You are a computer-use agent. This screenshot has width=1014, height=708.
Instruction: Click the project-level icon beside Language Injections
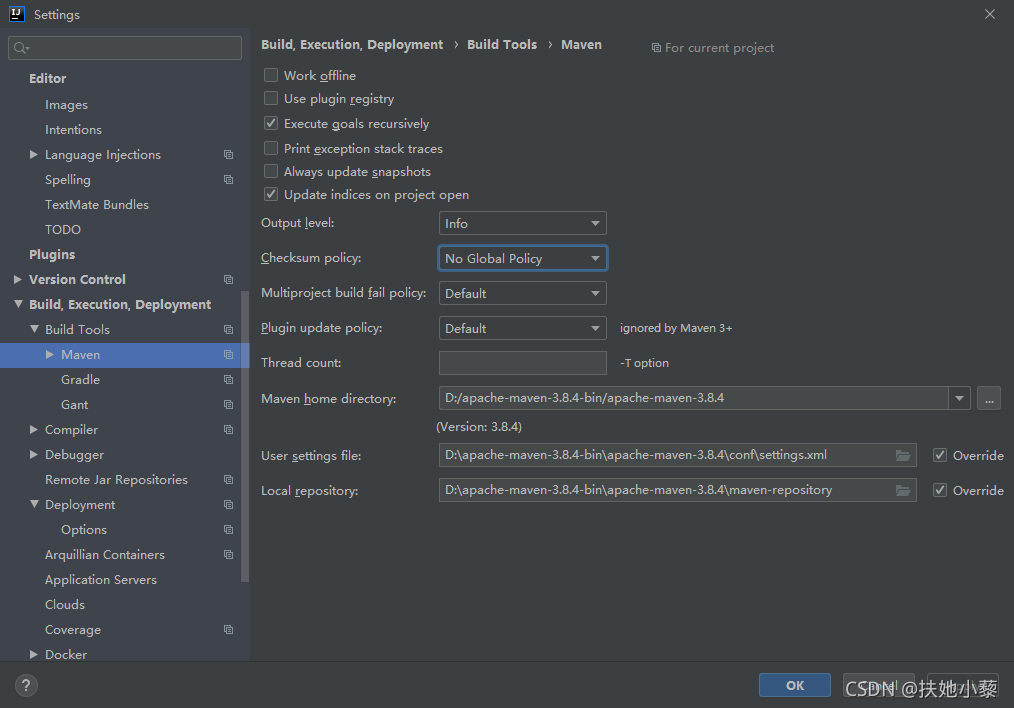click(228, 155)
